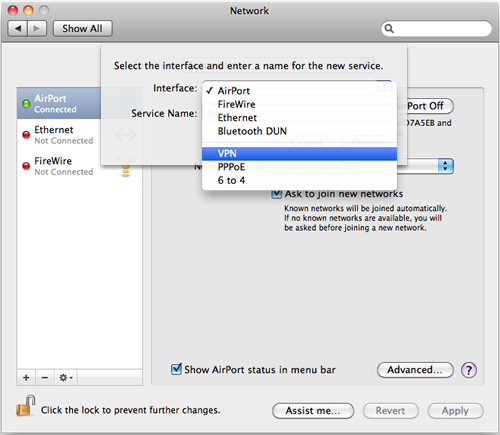Image resolution: width=500 pixels, height=435 pixels.
Task: Click the magnifying glass in search field
Action: [389, 29]
